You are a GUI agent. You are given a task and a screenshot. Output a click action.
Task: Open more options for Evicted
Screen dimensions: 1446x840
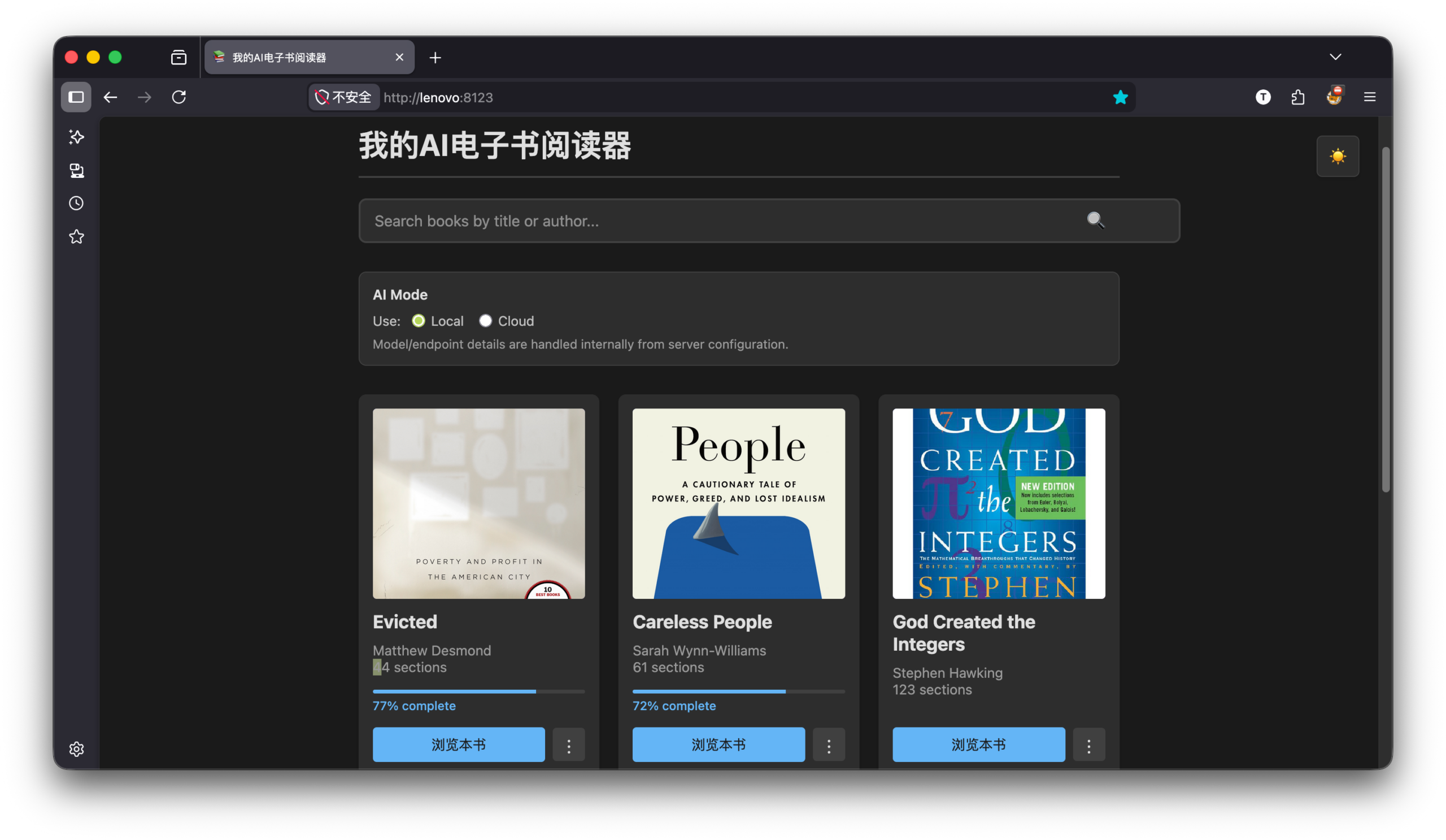point(569,745)
